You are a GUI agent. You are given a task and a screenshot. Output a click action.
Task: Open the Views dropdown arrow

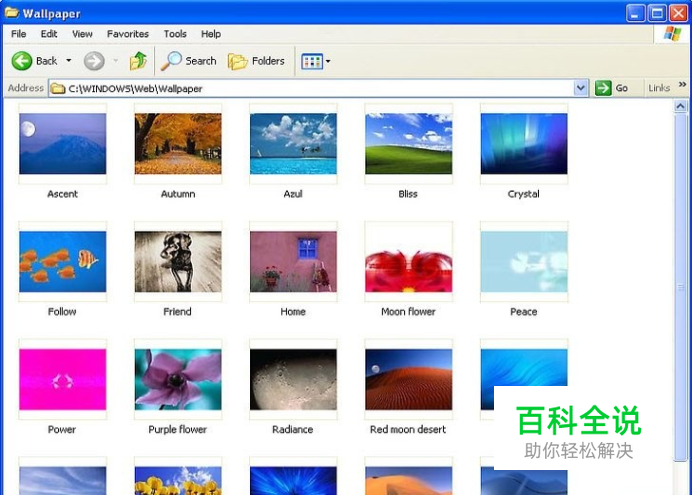click(328, 61)
